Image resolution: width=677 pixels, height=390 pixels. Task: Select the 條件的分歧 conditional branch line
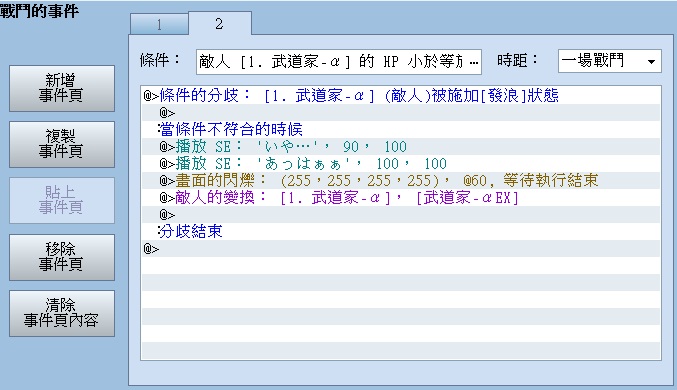tap(401, 95)
